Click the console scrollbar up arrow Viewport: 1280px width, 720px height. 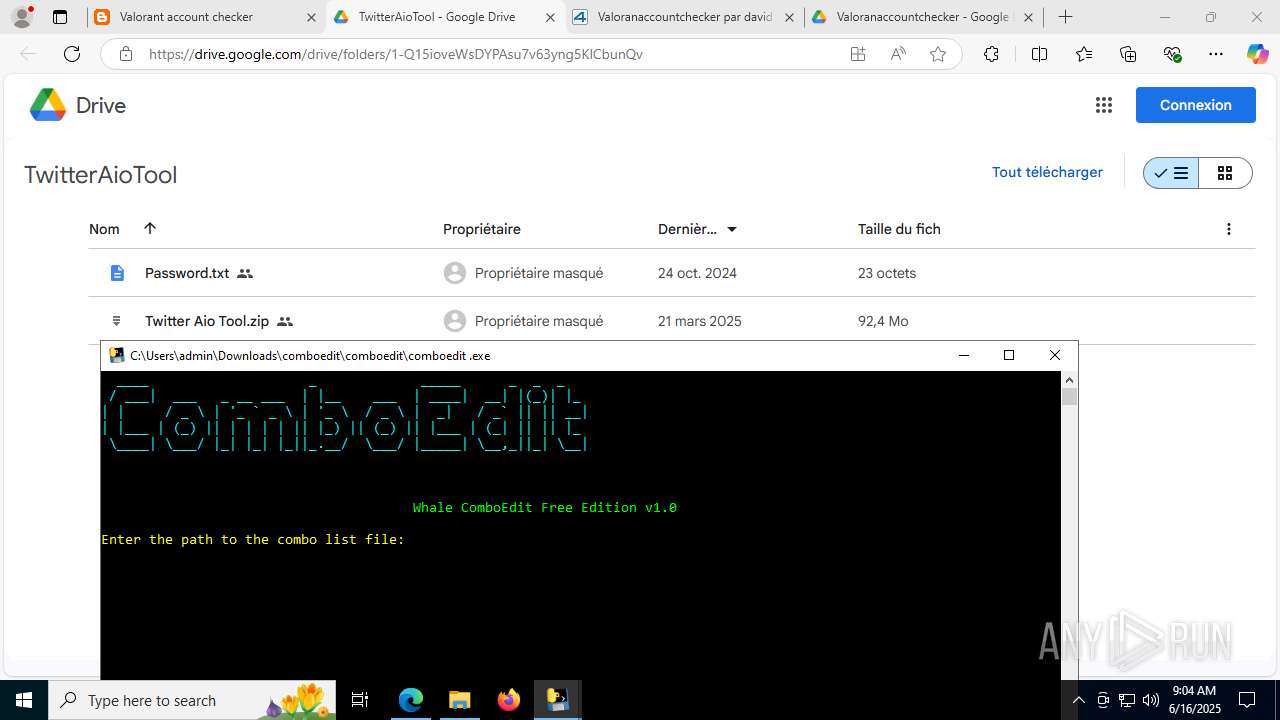1069,379
